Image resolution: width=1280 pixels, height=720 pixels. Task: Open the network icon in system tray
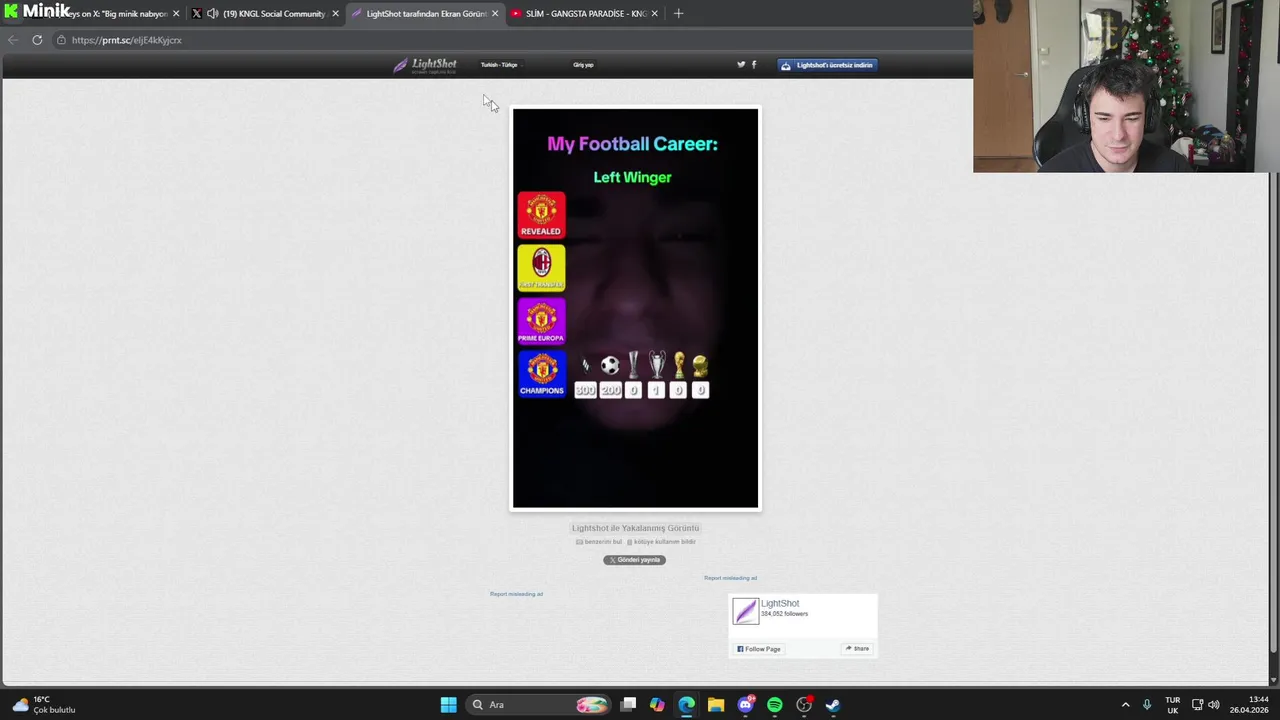(x=1197, y=705)
